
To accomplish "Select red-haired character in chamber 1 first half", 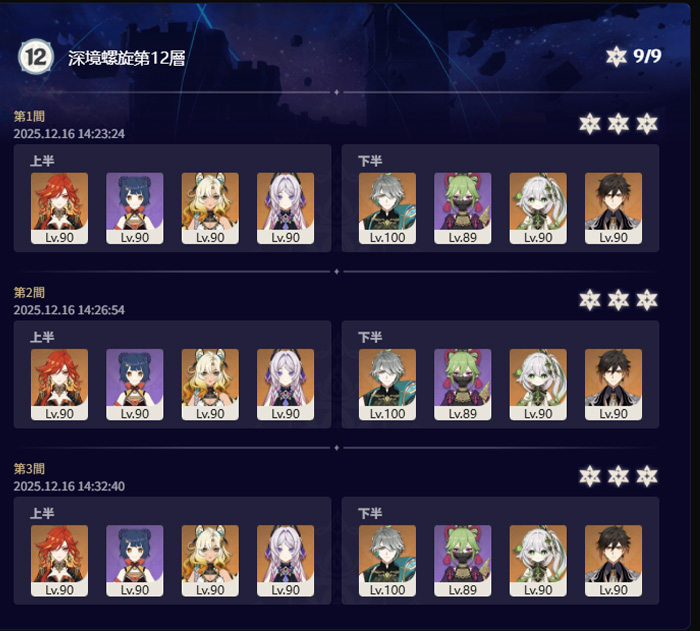I will coord(59,209).
